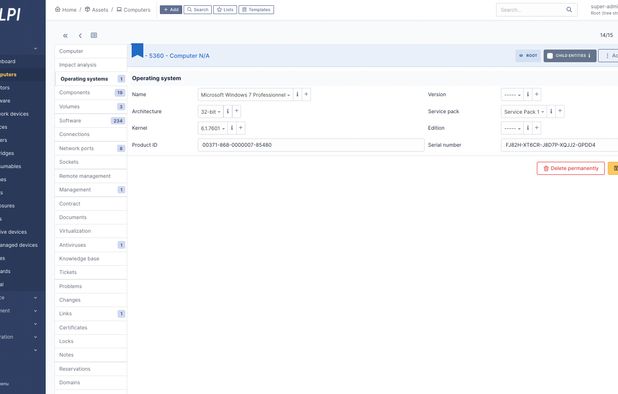Show info for the Service pack field

click(x=551, y=112)
